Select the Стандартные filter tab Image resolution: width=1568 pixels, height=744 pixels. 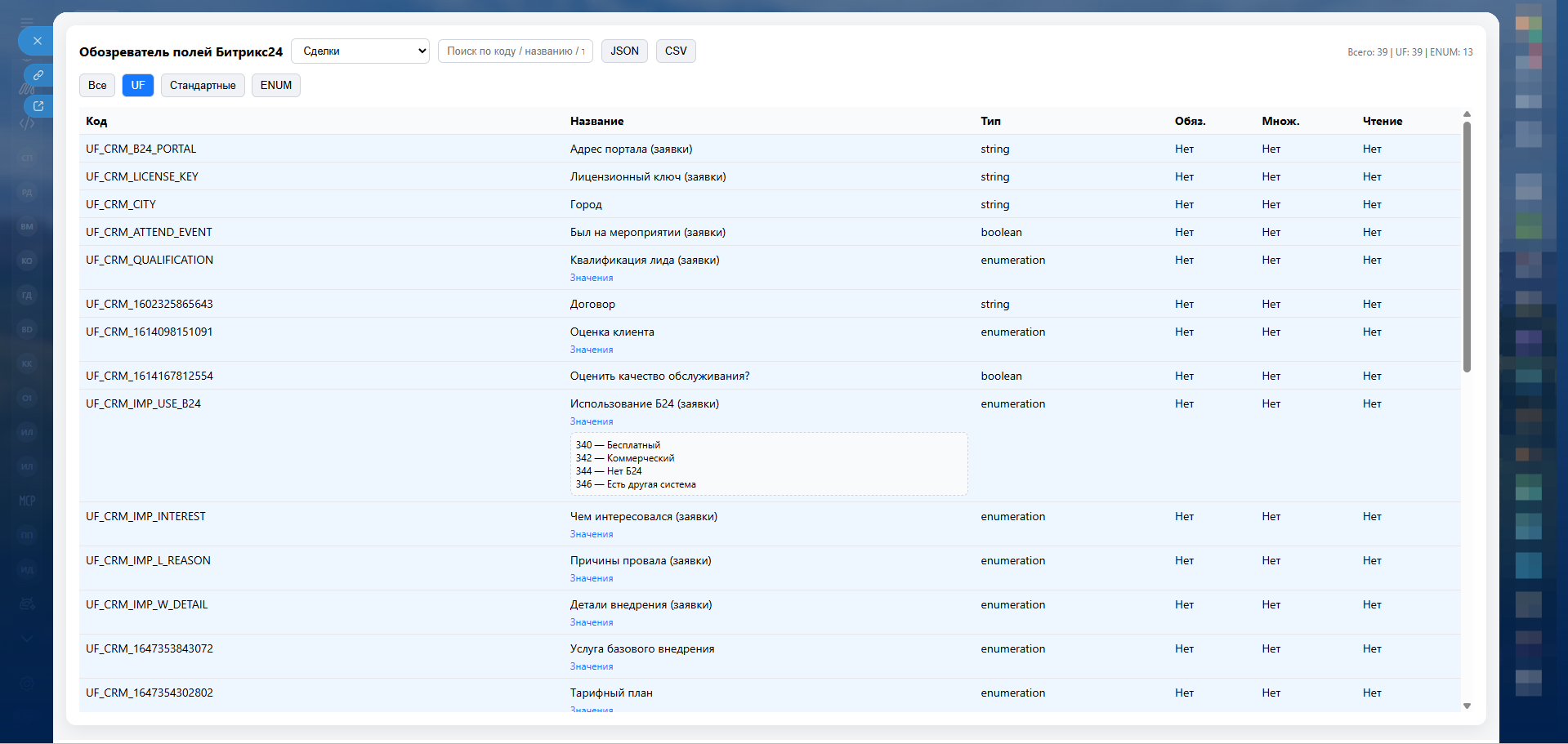pyautogui.click(x=203, y=85)
